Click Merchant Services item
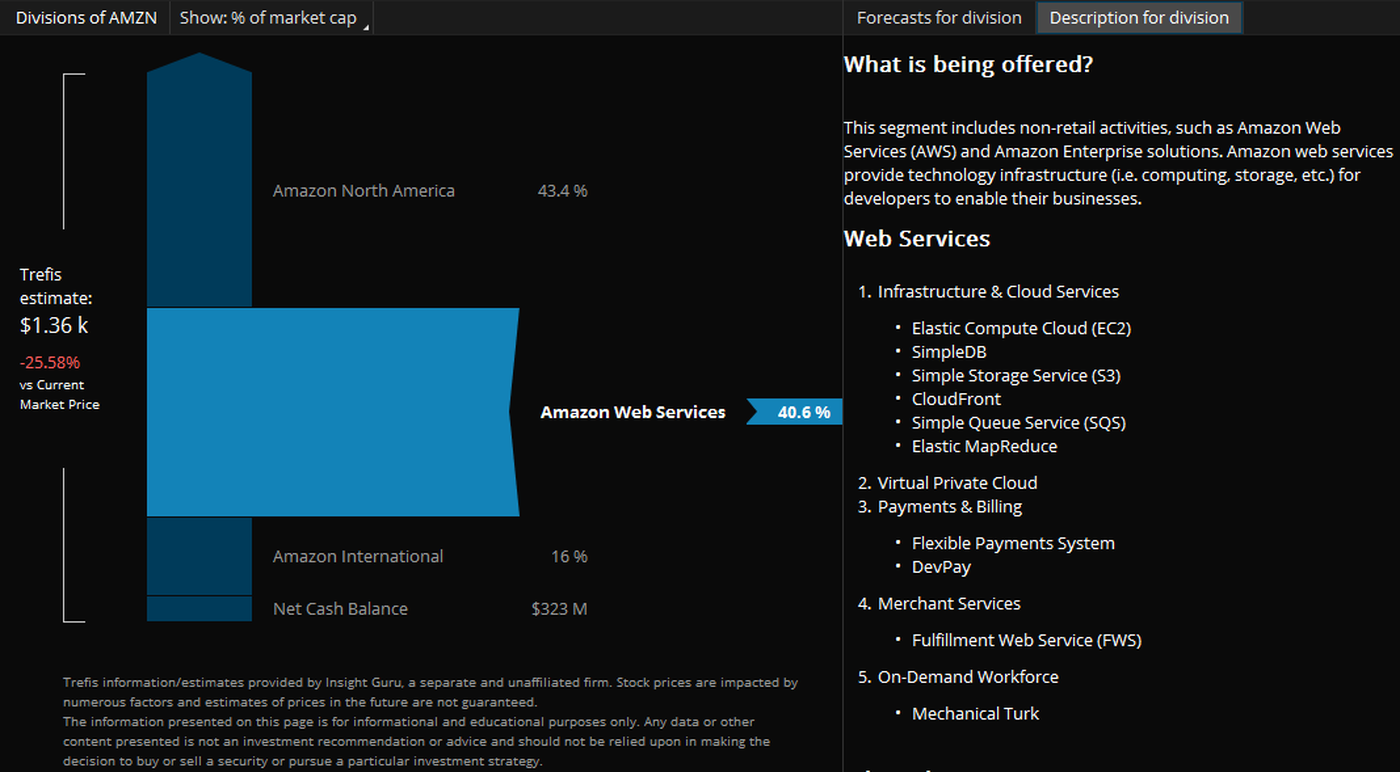The height and width of the screenshot is (772, 1400). pyautogui.click(x=949, y=604)
